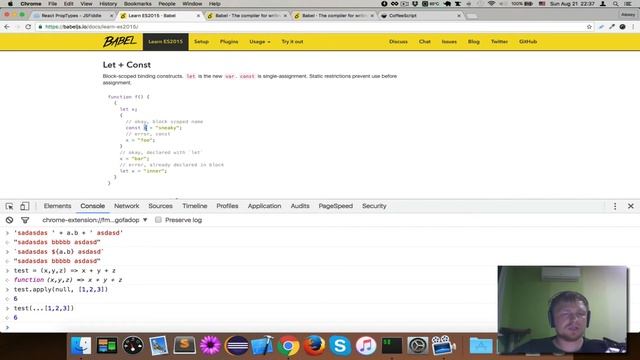Select the Console tab

point(93,206)
